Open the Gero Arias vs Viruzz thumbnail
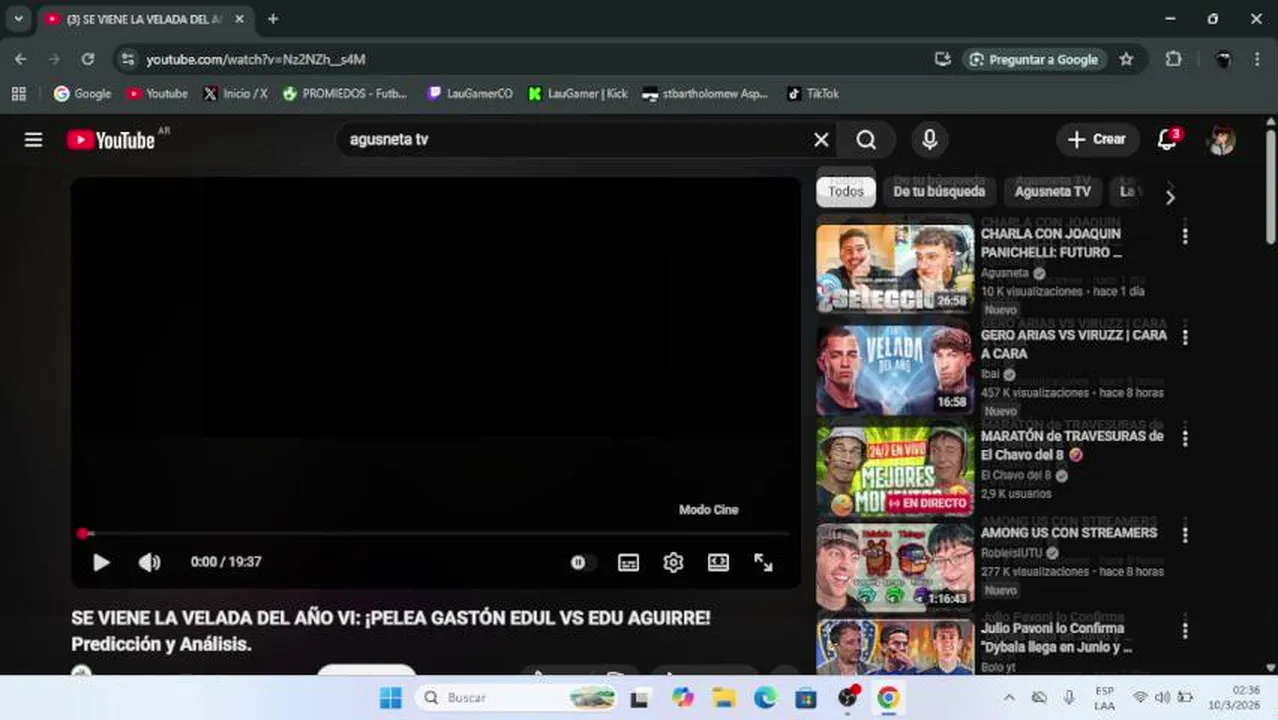Image resolution: width=1278 pixels, height=720 pixels. tap(895, 370)
